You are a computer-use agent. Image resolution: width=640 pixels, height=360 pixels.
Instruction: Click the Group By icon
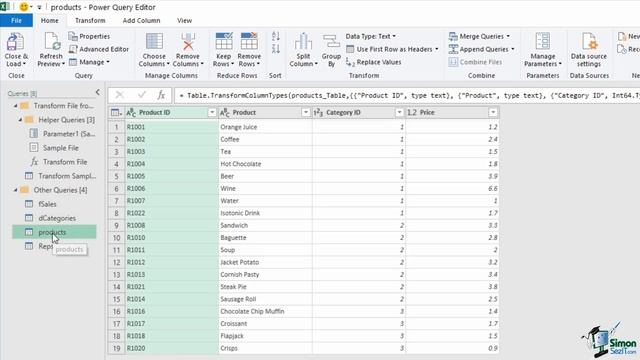pyautogui.click(x=331, y=42)
